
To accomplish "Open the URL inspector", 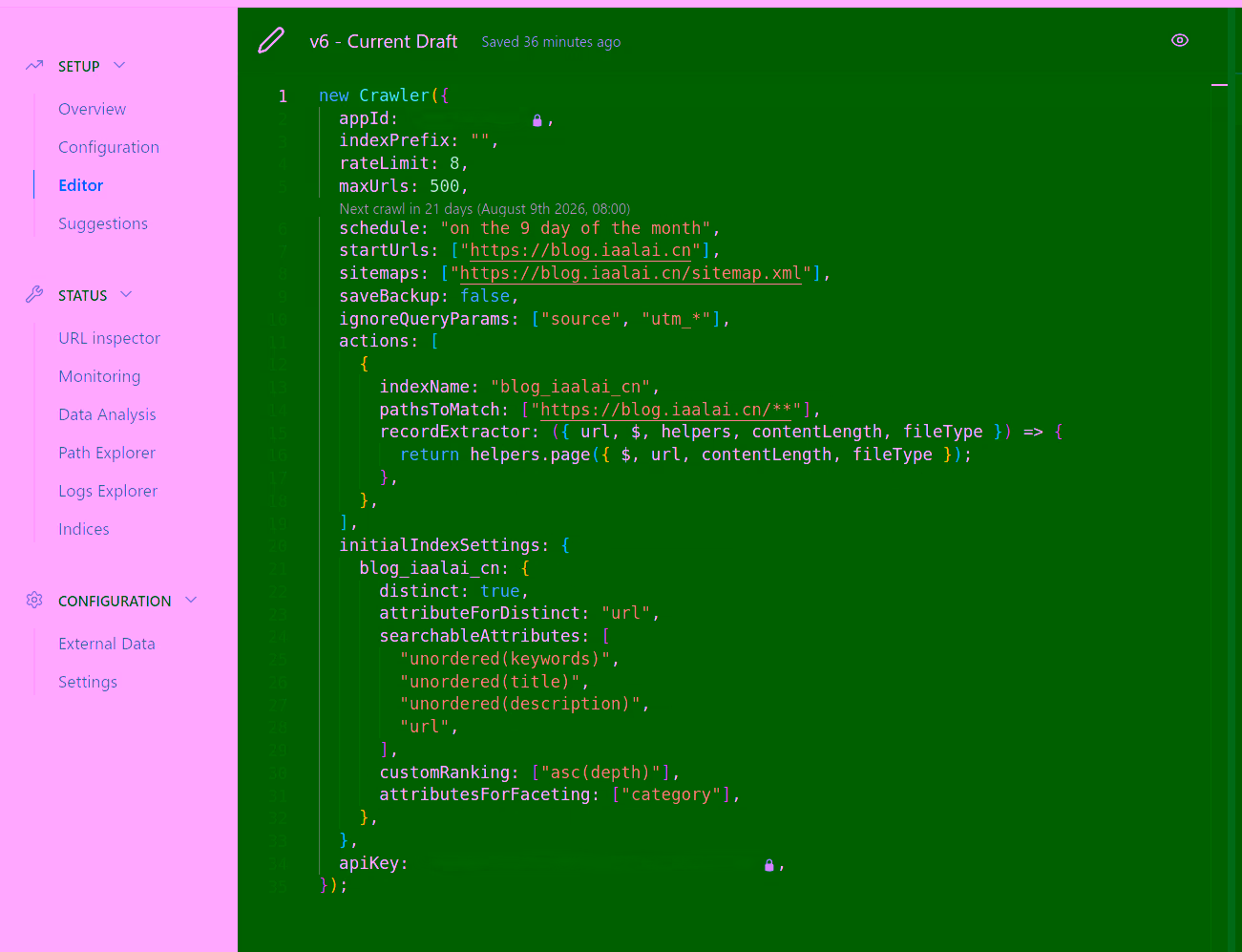I will tap(109, 338).
